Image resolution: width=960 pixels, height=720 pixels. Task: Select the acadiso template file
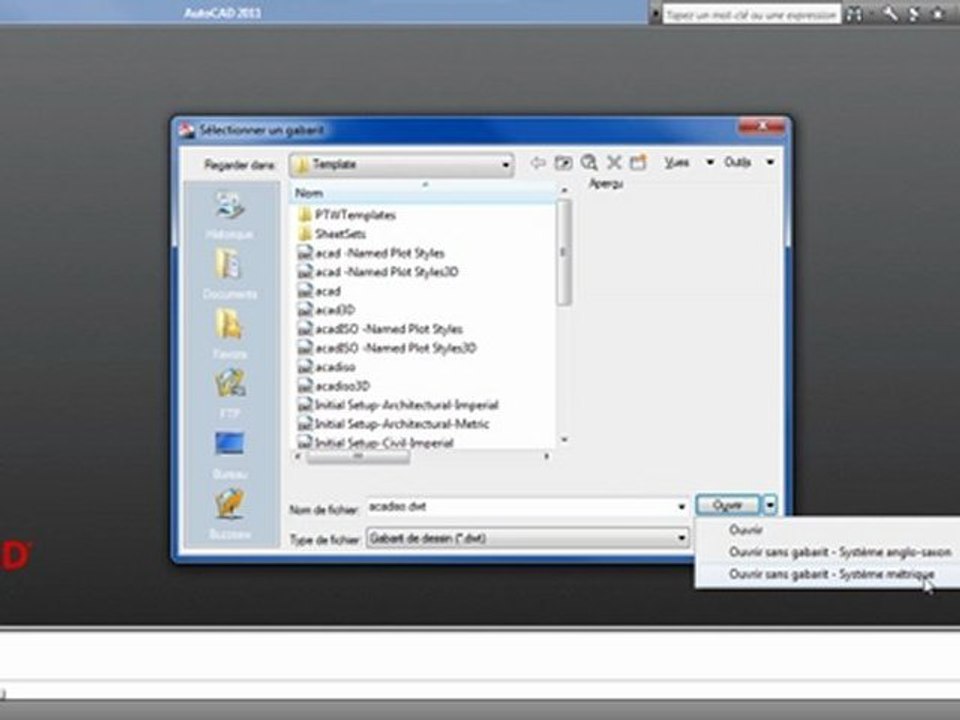326,367
